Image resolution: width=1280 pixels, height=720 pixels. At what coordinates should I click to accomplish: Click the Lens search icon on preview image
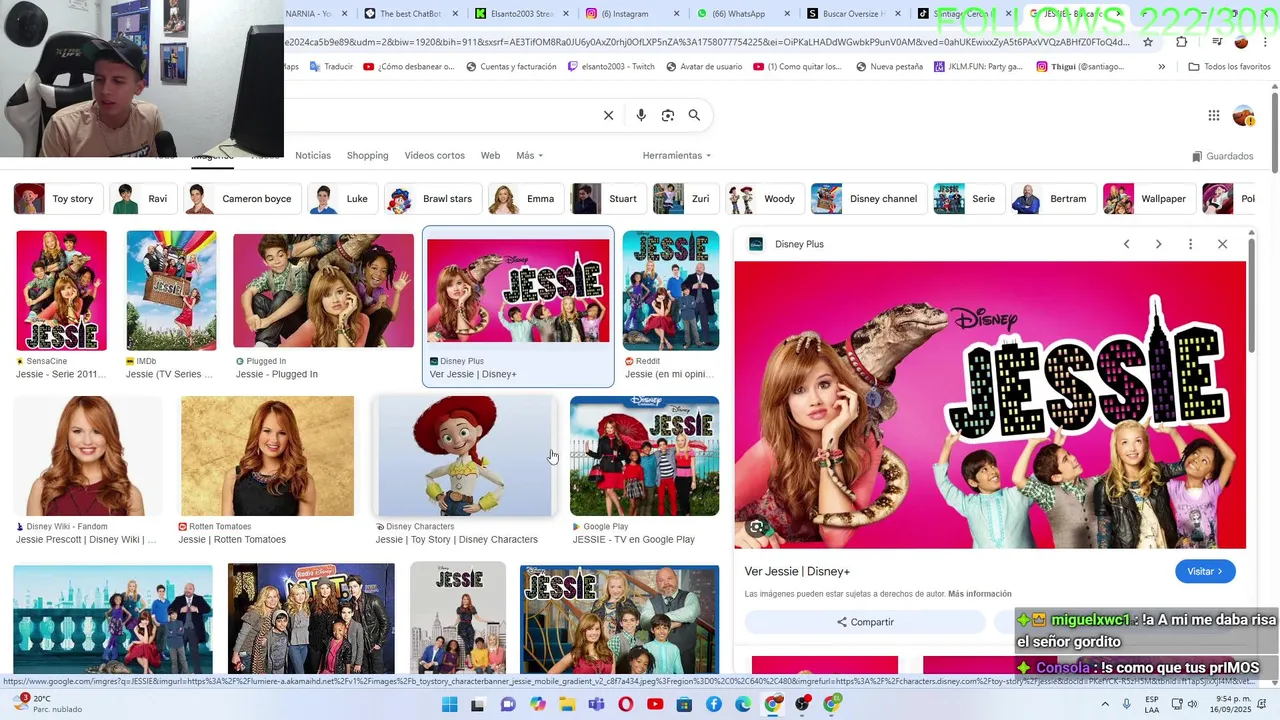click(757, 527)
